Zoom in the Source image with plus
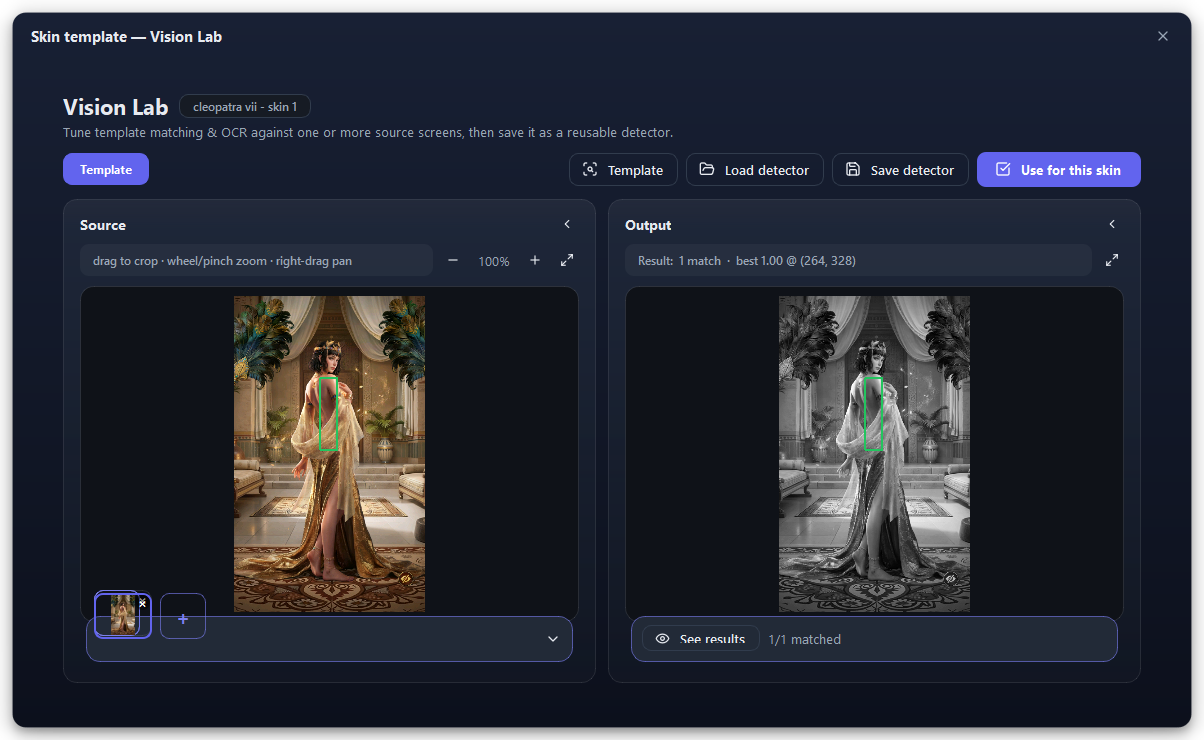 535,261
